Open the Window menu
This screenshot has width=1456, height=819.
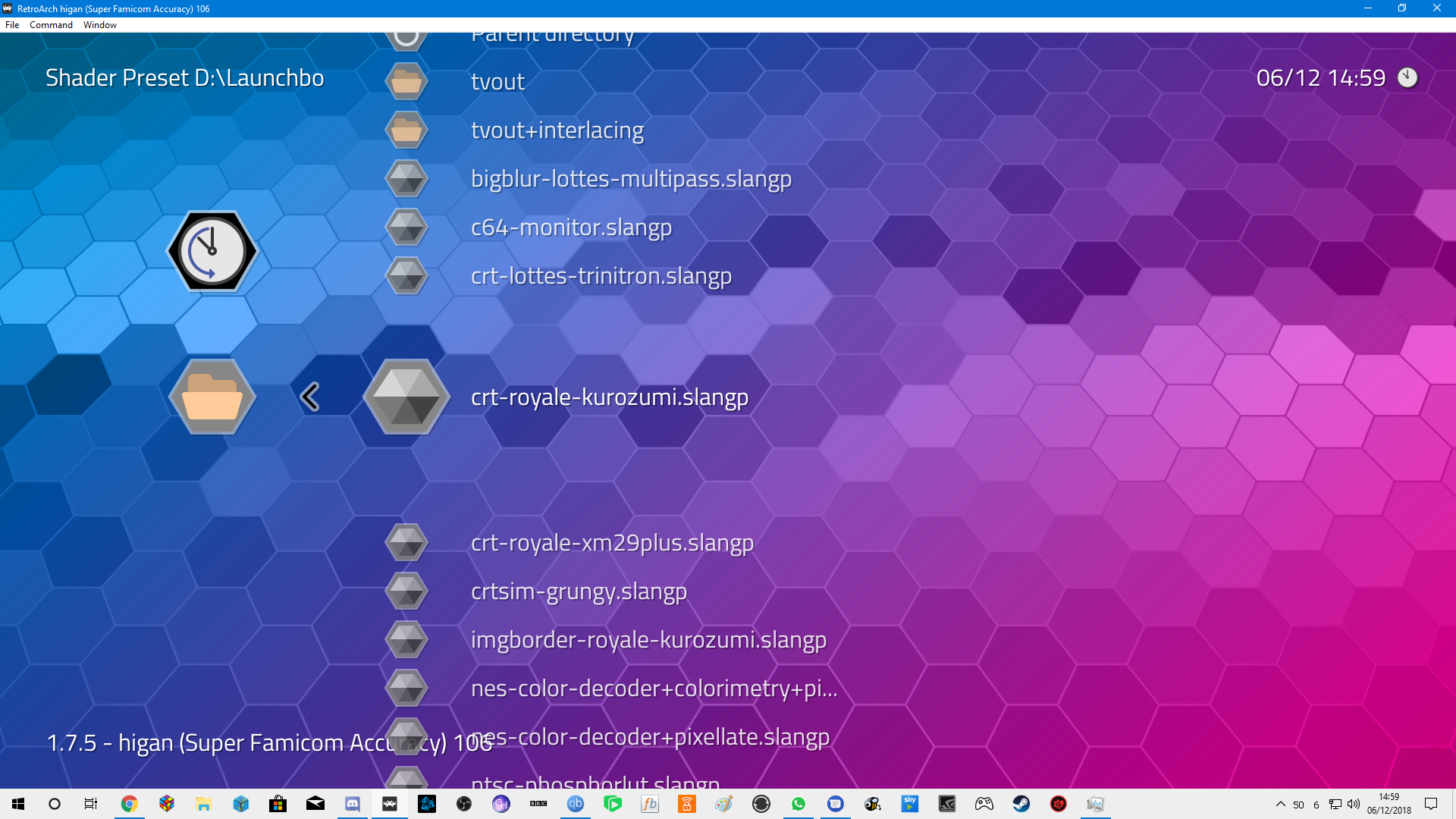[100, 25]
